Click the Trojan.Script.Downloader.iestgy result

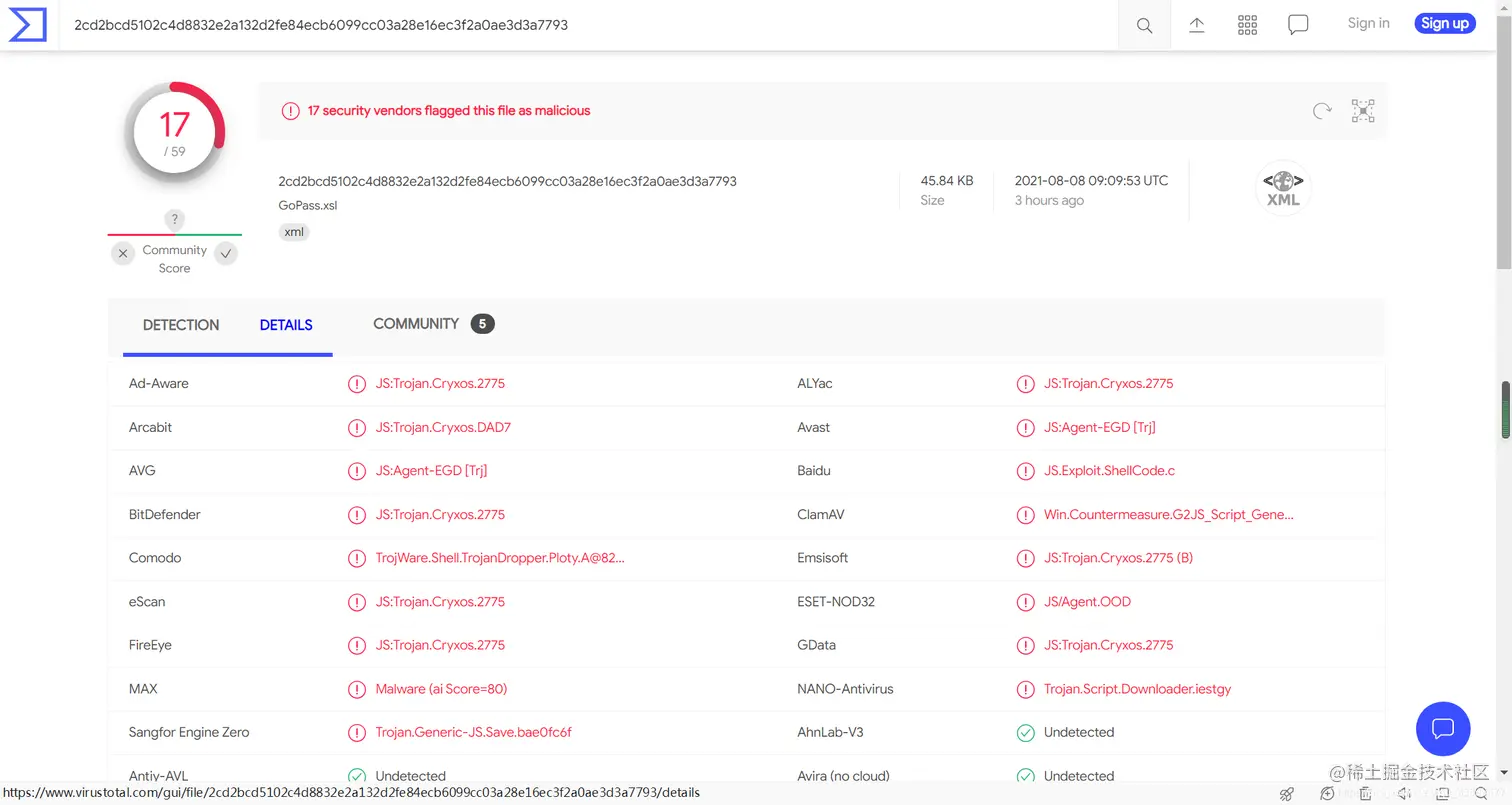click(x=1137, y=689)
